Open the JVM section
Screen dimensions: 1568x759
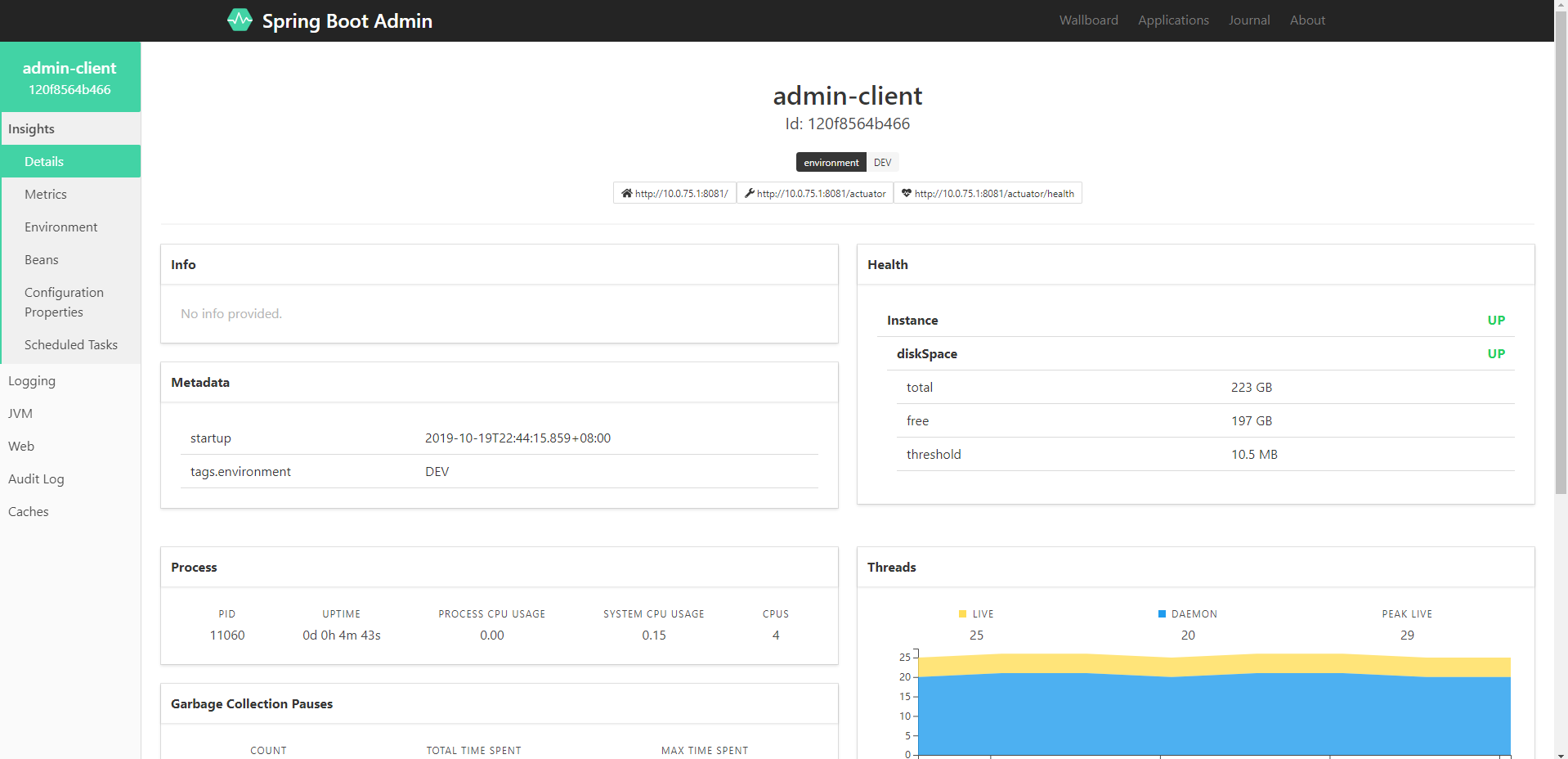click(70, 413)
